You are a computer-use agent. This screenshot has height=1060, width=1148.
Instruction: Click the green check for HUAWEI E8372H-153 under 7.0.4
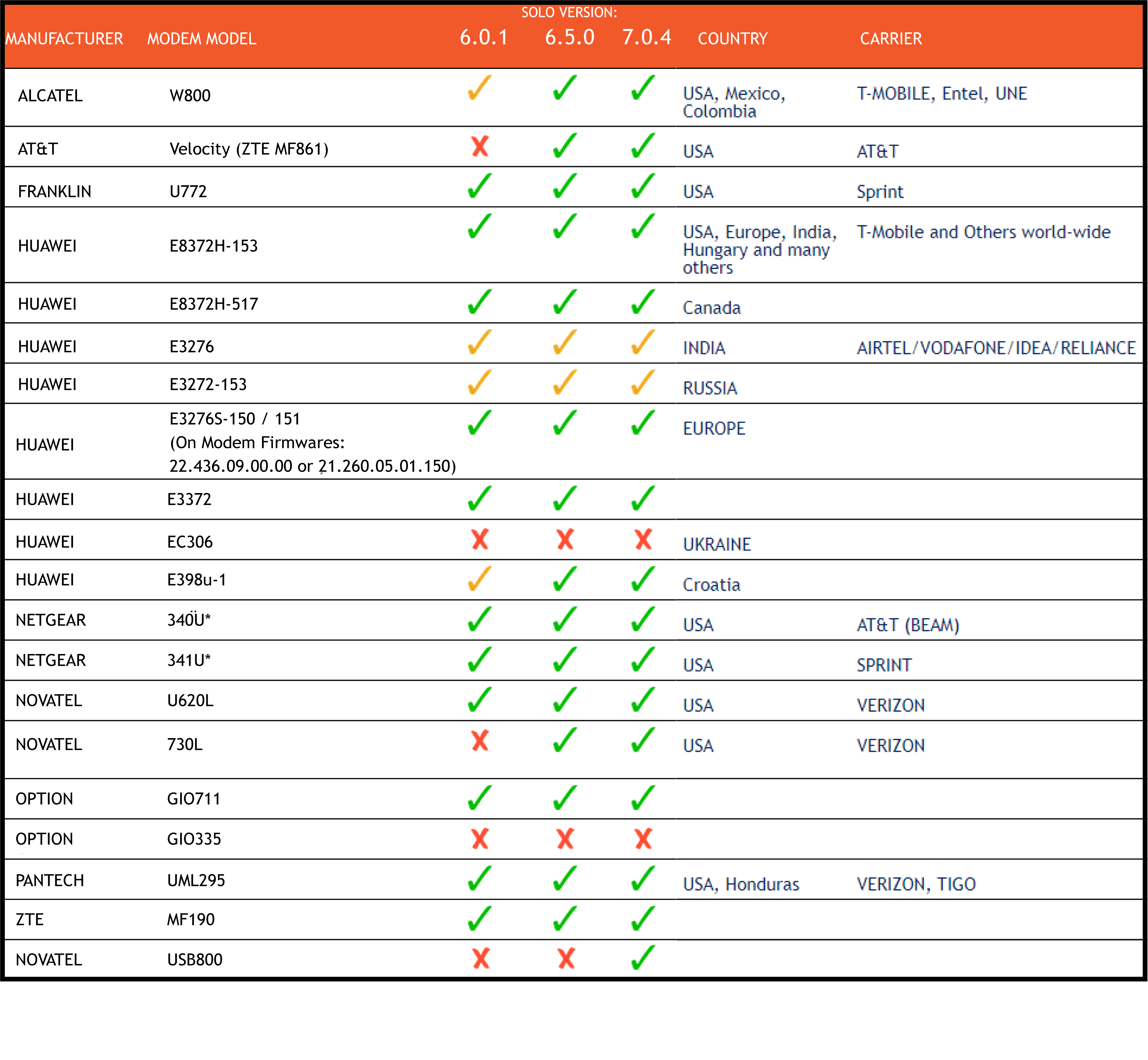pyautogui.click(x=642, y=226)
